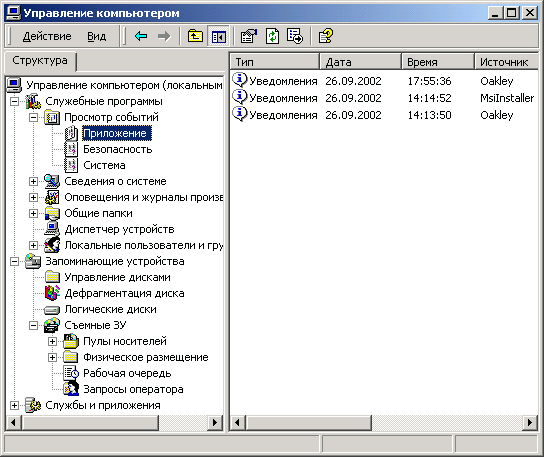Click the Back arrow toolbar icon

click(x=141, y=36)
